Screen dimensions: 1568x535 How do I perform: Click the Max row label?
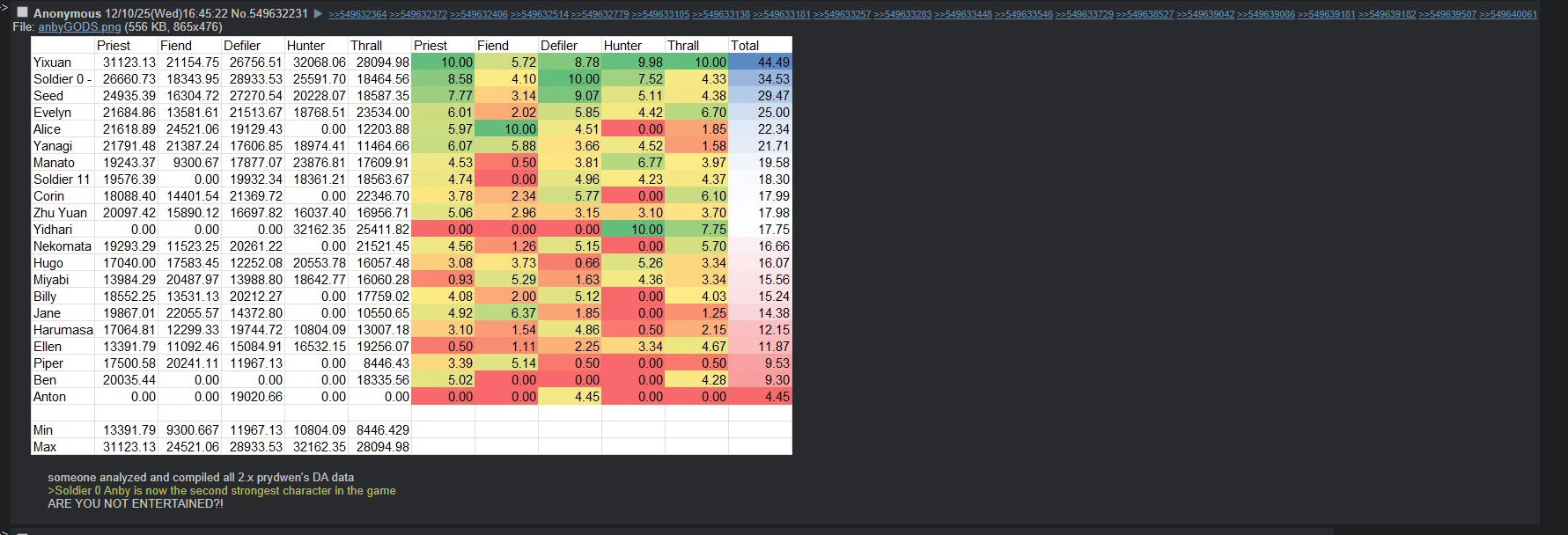click(45, 447)
